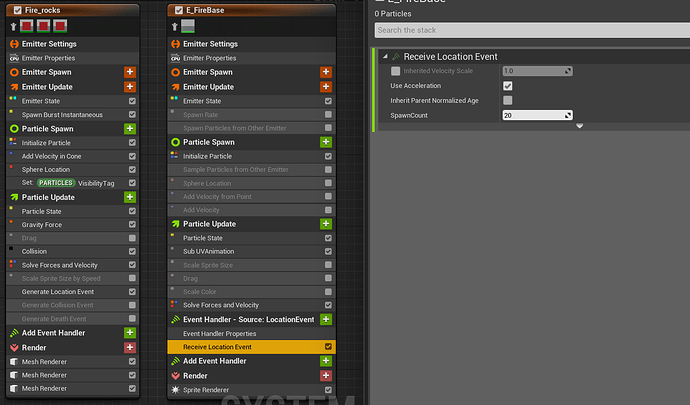
Task: Toggle the E_FireBase emitter enabled checkbox
Action: point(179,10)
